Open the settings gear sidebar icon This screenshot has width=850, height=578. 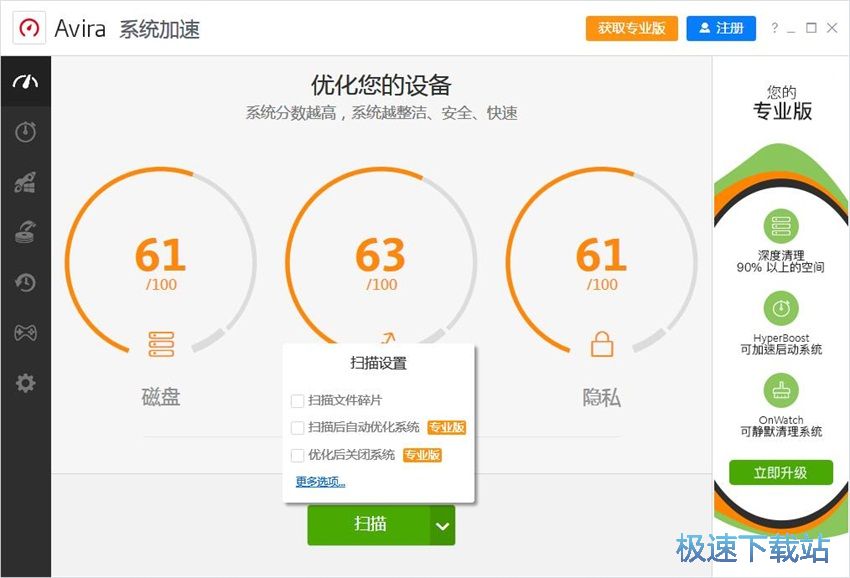click(x=25, y=383)
